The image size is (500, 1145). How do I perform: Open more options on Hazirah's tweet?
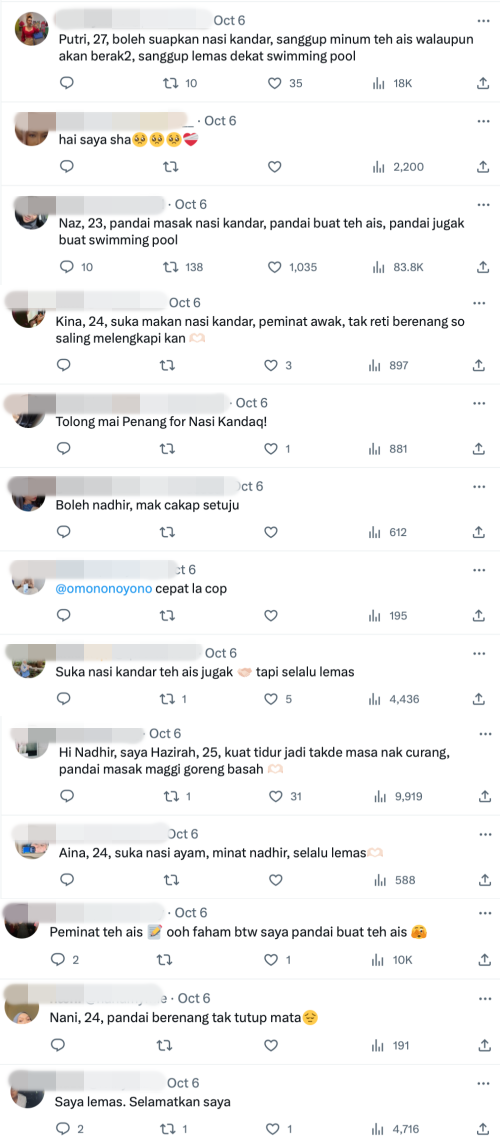click(485, 733)
